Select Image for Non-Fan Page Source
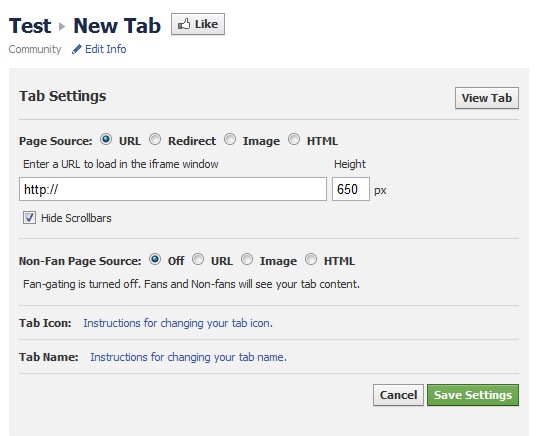This screenshot has height=436, width=538. (247, 259)
